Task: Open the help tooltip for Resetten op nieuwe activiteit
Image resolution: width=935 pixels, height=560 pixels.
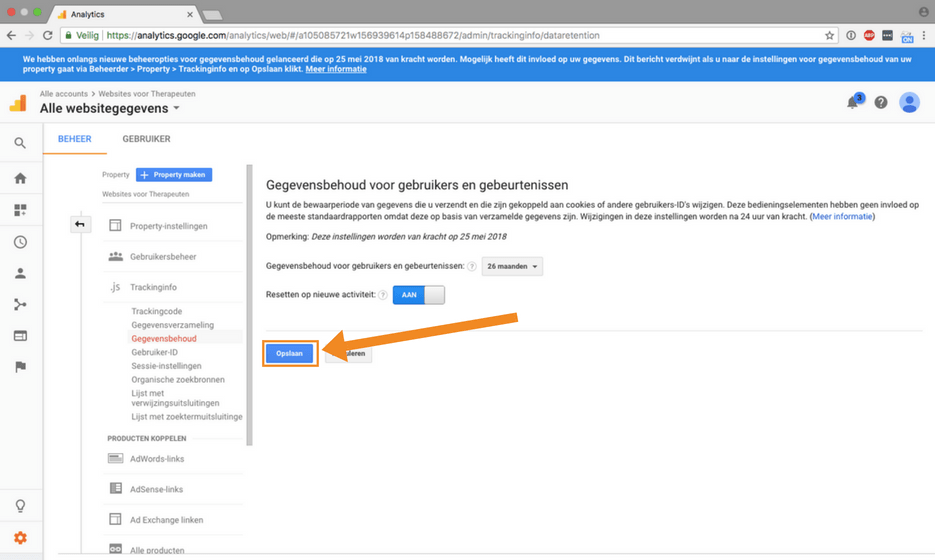Action: (x=383, y=295)
